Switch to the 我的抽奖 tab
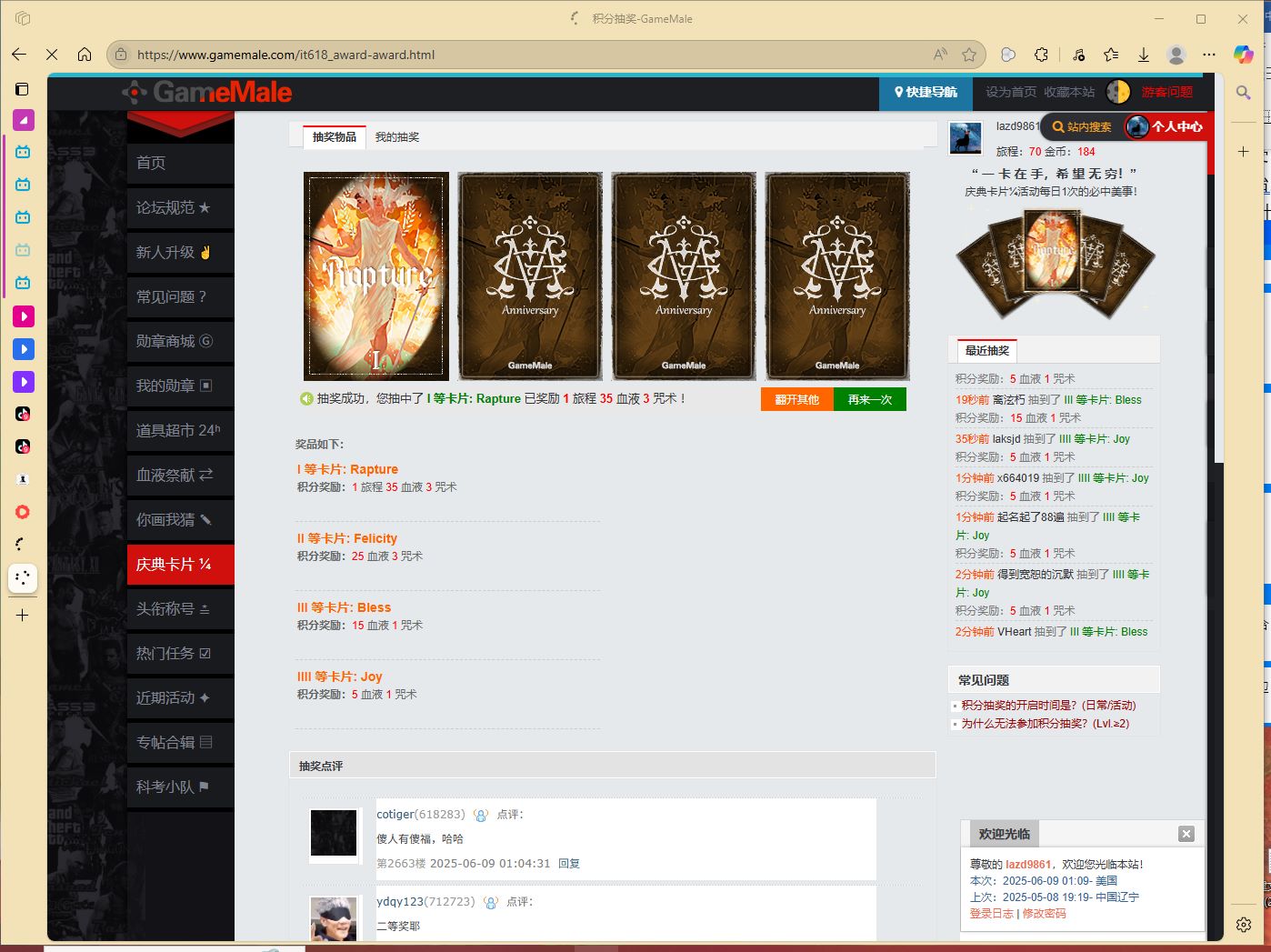This screenshot has width=1271, height=952. click(397, 137)
